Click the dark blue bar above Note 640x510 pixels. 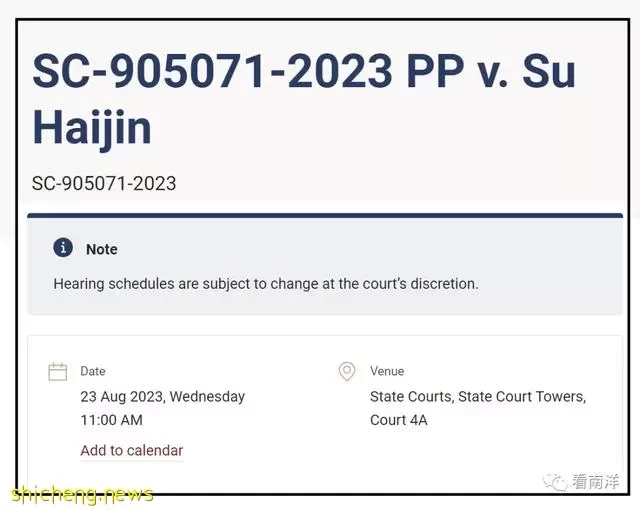(x=325, y=215)
